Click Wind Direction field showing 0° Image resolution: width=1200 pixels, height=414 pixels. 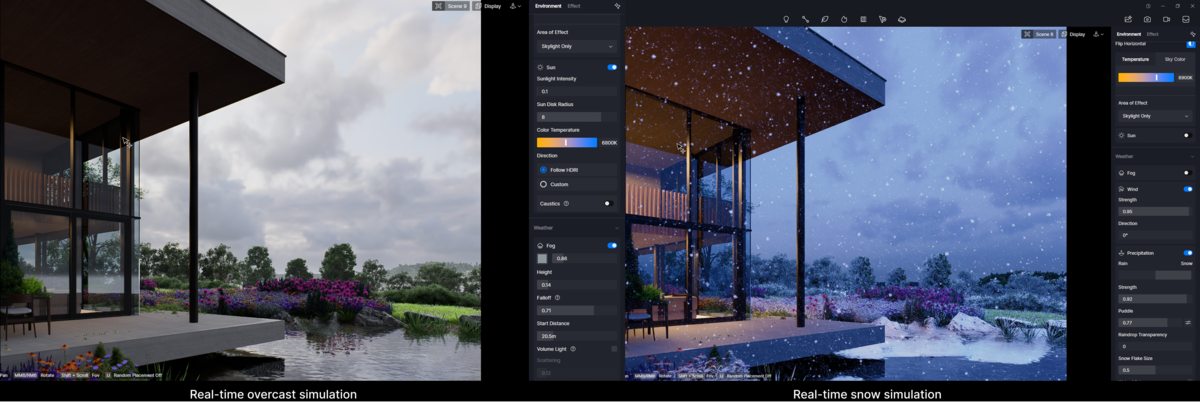coord(1155,236)
